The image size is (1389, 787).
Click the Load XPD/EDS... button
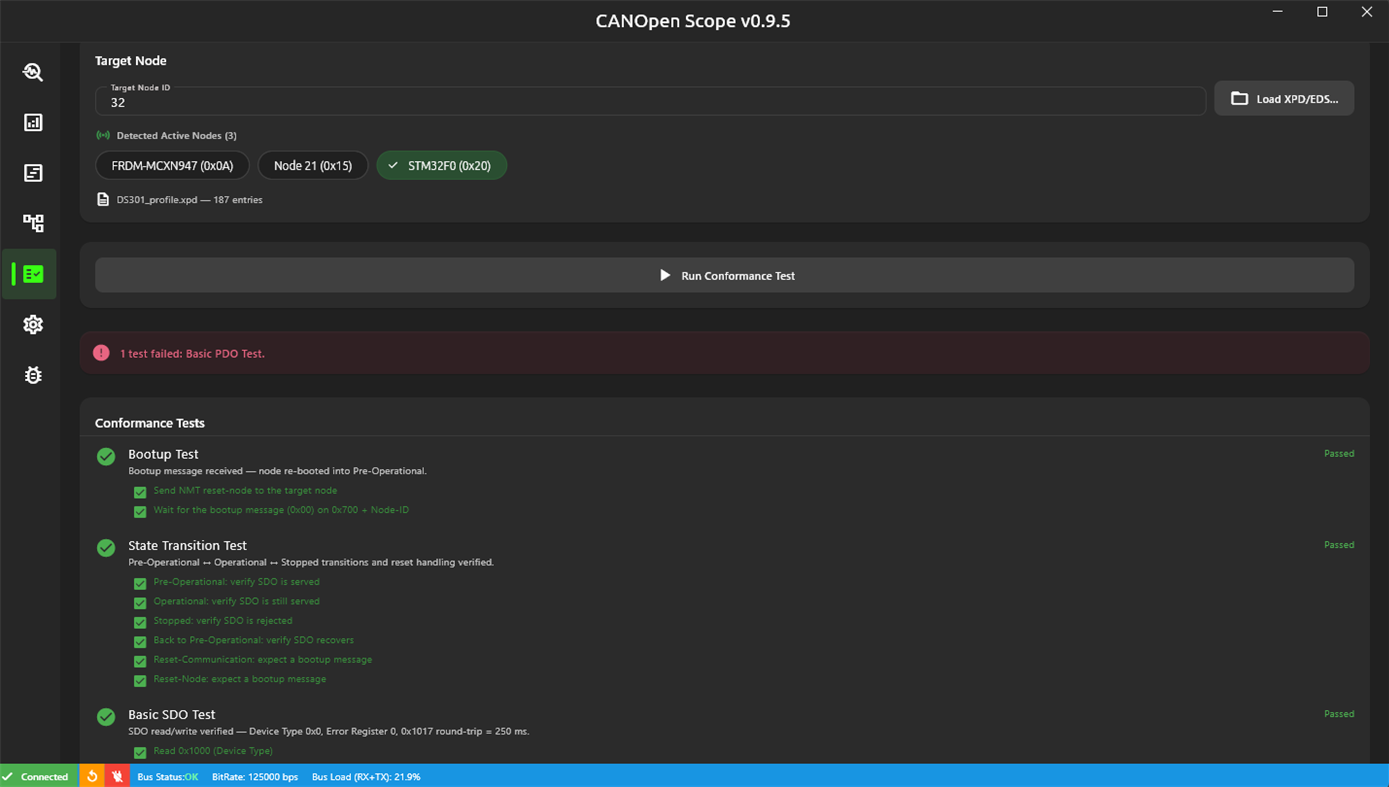[1284, 98]
